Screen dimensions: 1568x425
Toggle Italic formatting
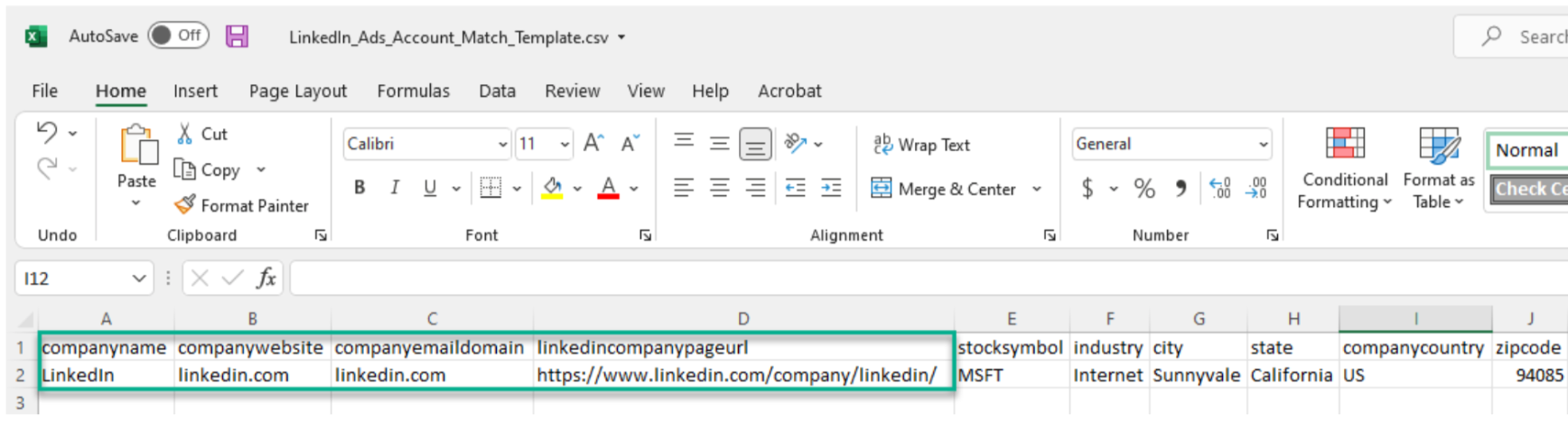click(x=395, y=187)
